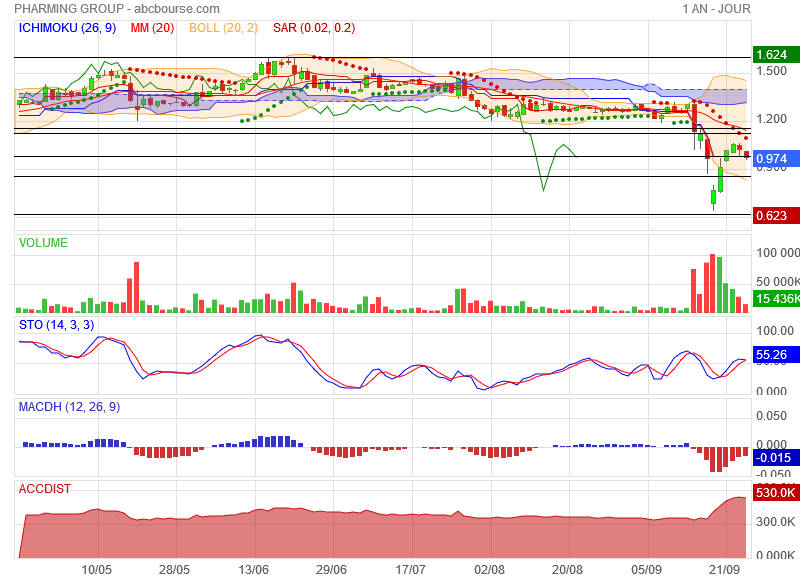Screen dimensions: 800x580
Task: Select the red 530.0K ACCDIST value tag
Action: (774, 494)
